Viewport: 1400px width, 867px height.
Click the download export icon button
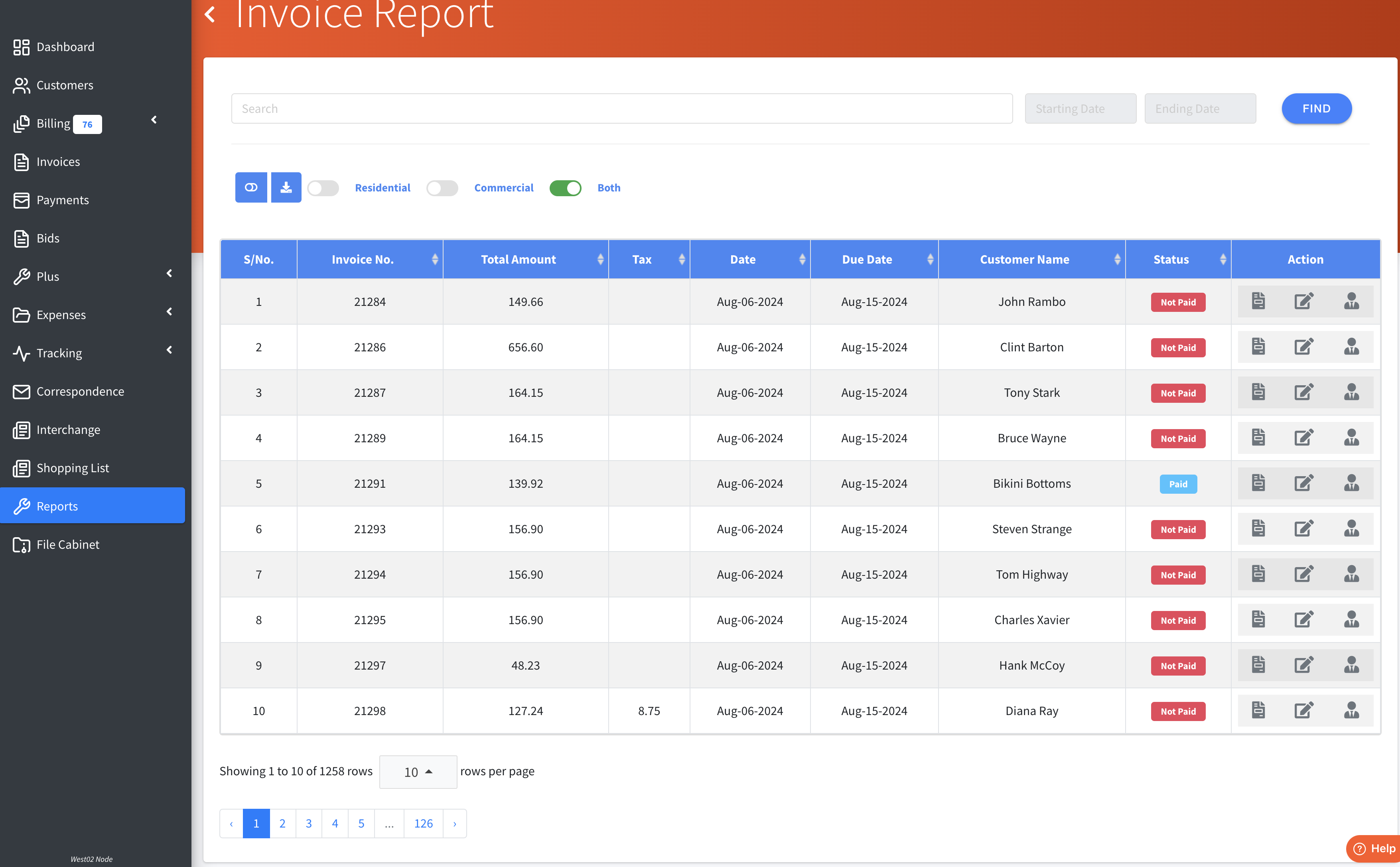click(286, 187)
